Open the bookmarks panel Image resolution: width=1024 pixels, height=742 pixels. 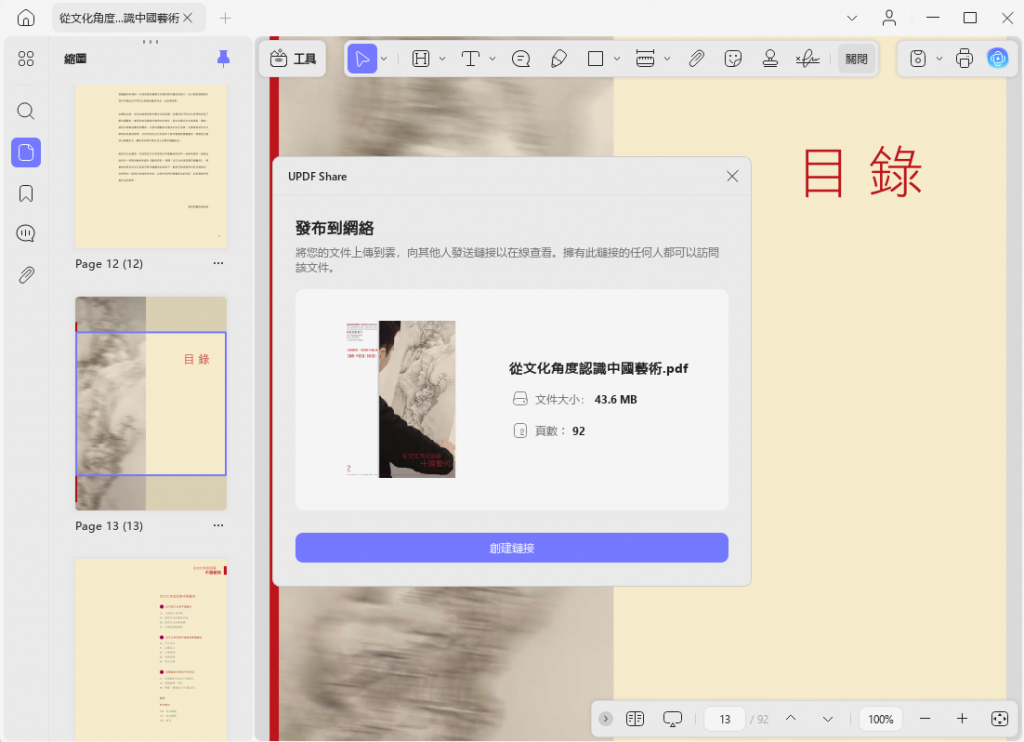tap(25, 193)
